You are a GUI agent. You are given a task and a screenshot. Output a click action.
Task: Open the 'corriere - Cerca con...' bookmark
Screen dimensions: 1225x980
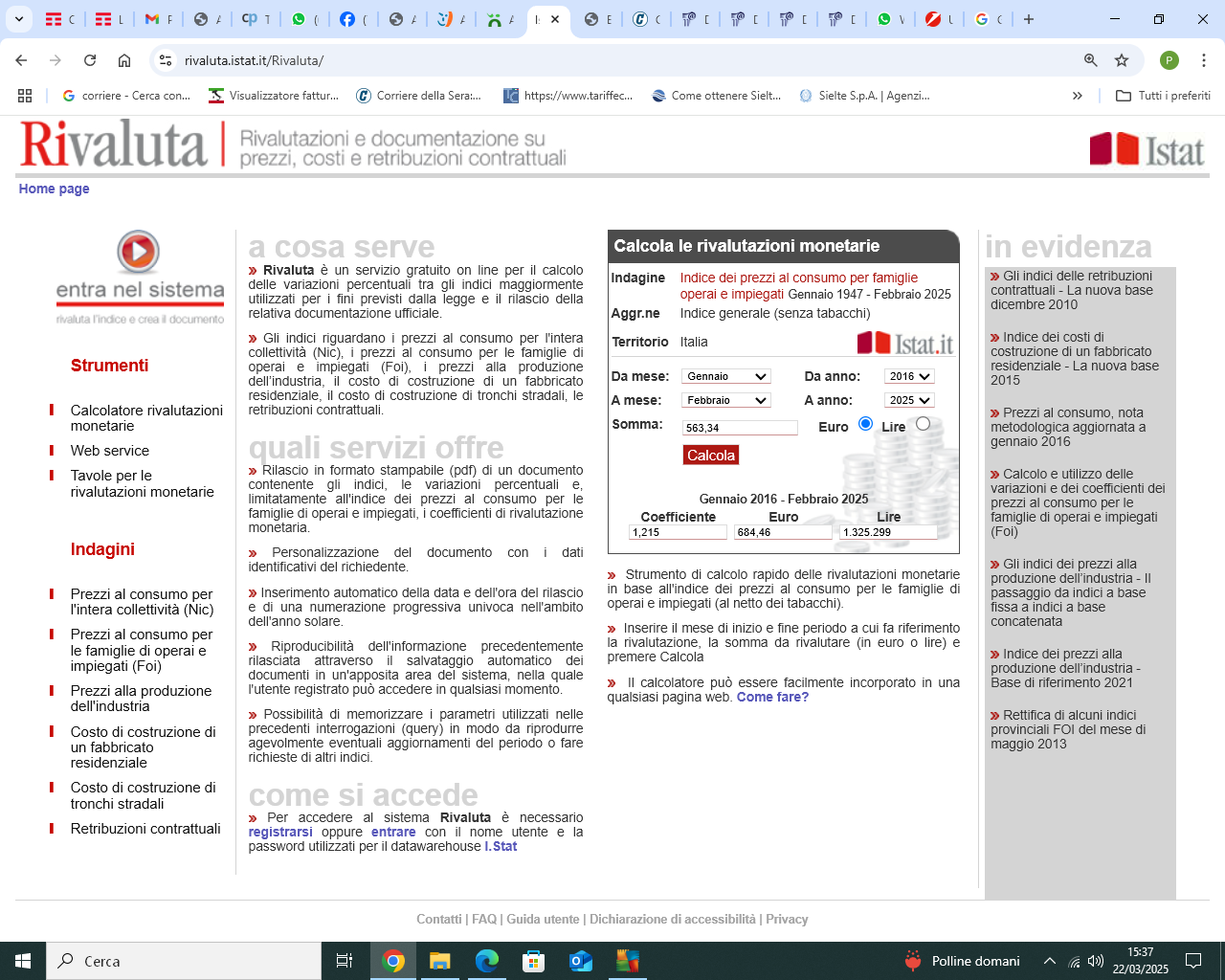(126, 96)
